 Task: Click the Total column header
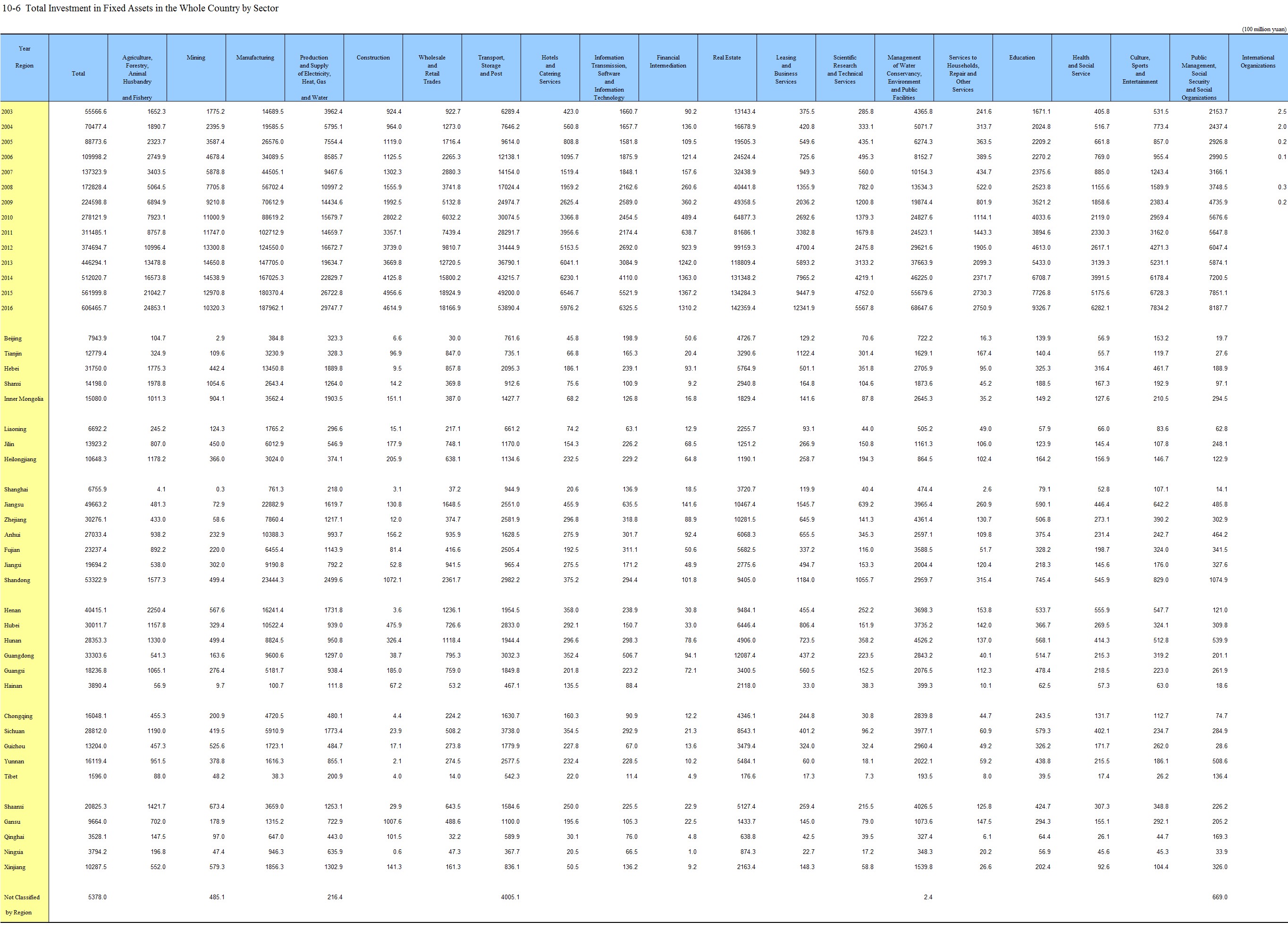tap(78, 73)
